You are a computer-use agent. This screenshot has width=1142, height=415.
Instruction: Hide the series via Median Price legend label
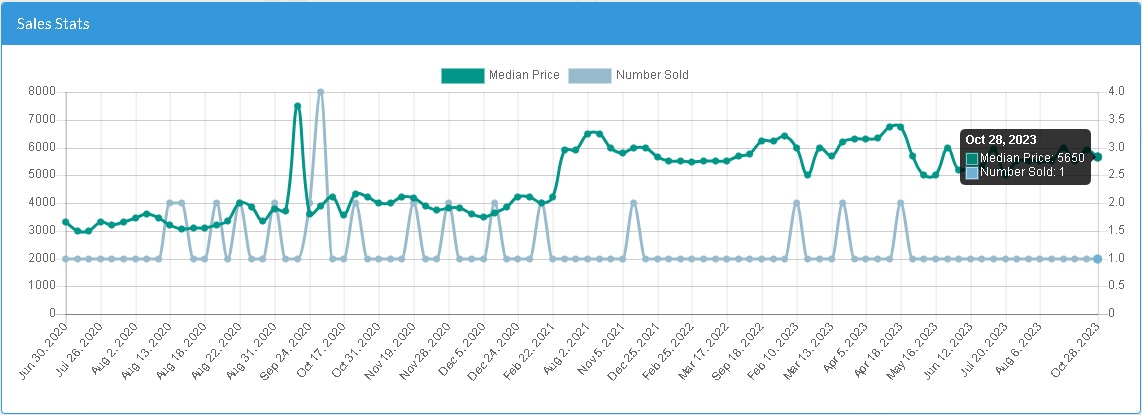pyautogui.click(x=524, y=75)
